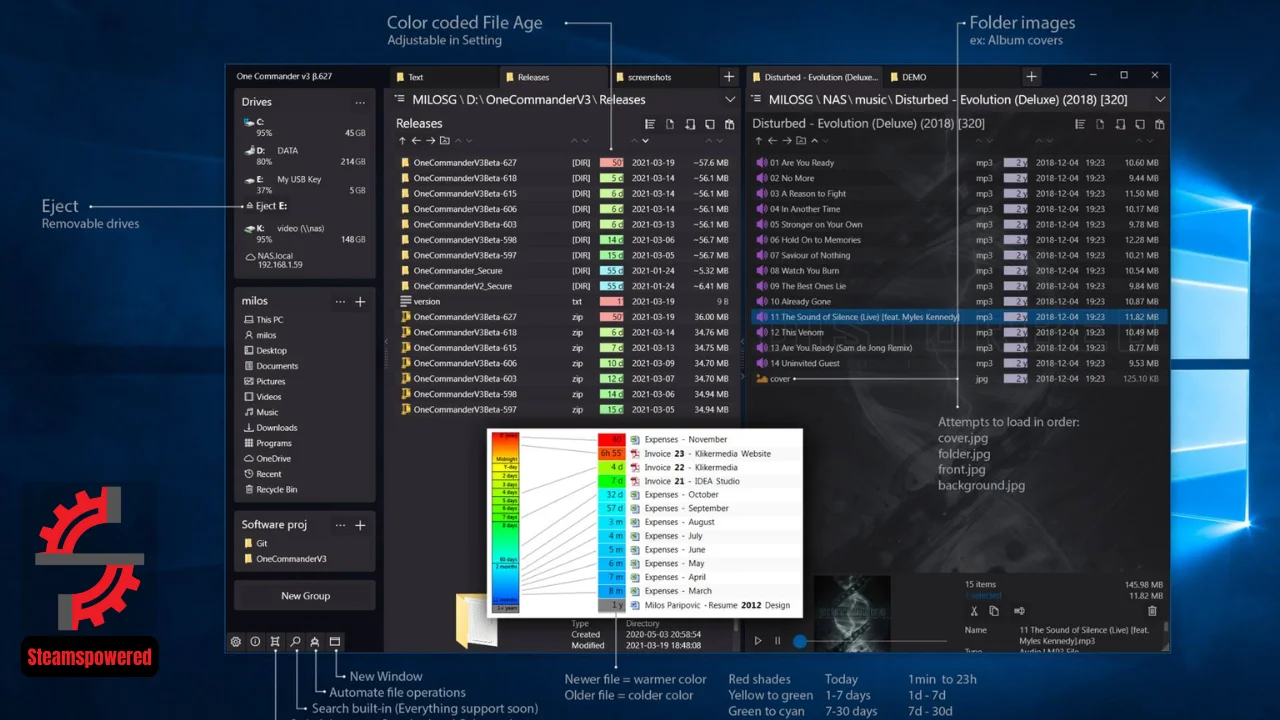The width and height of the screenshot is (1280, 720).
Task: Select 11 The Sound of Silence track
Action: click(x=959, y=317)
